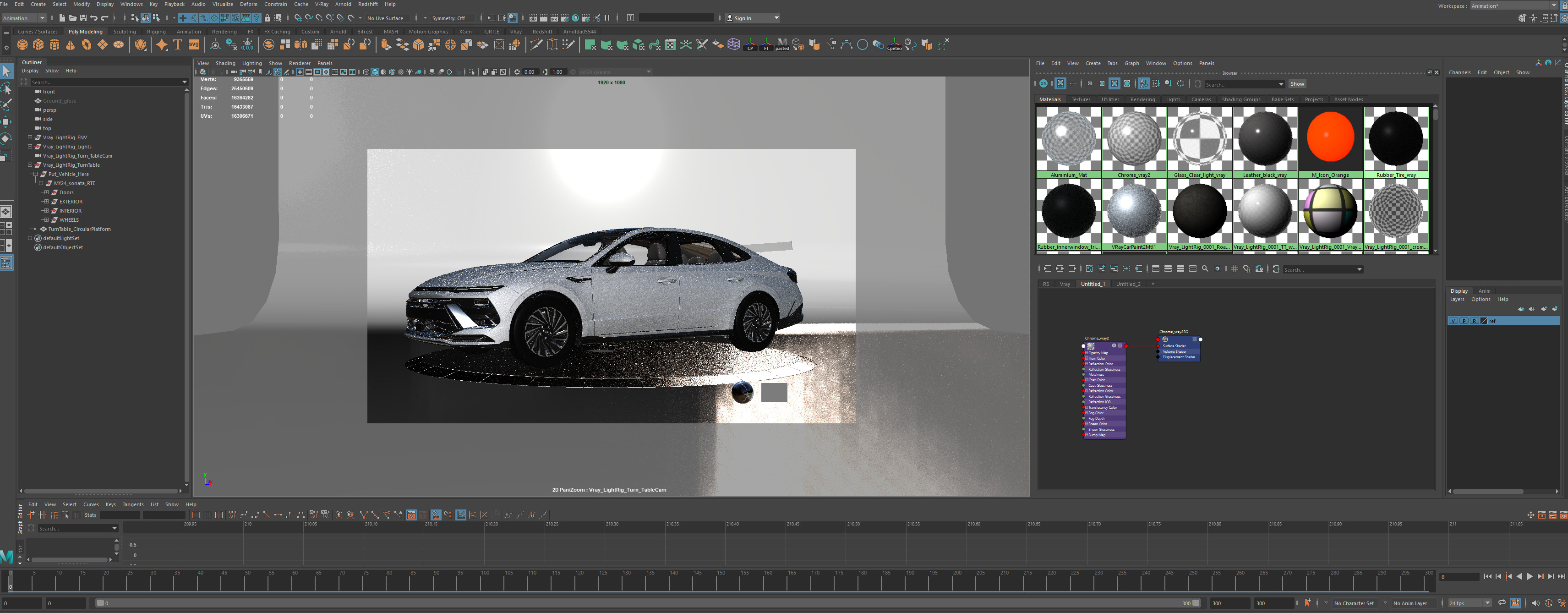Open the Animation menu set dropdown

pos(24,18)
